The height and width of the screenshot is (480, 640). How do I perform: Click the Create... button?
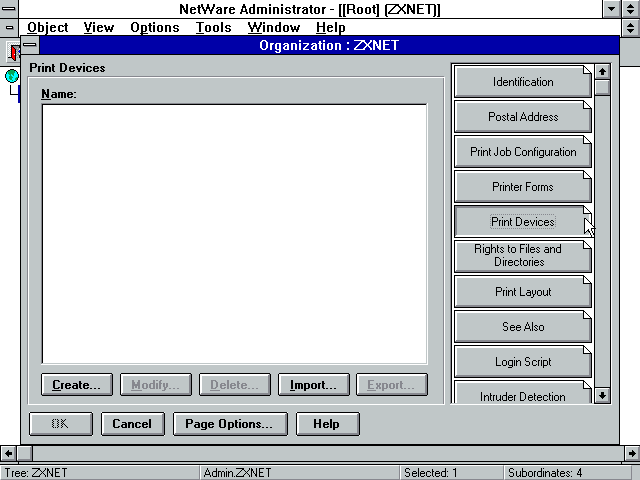click(x=77, y=384)
